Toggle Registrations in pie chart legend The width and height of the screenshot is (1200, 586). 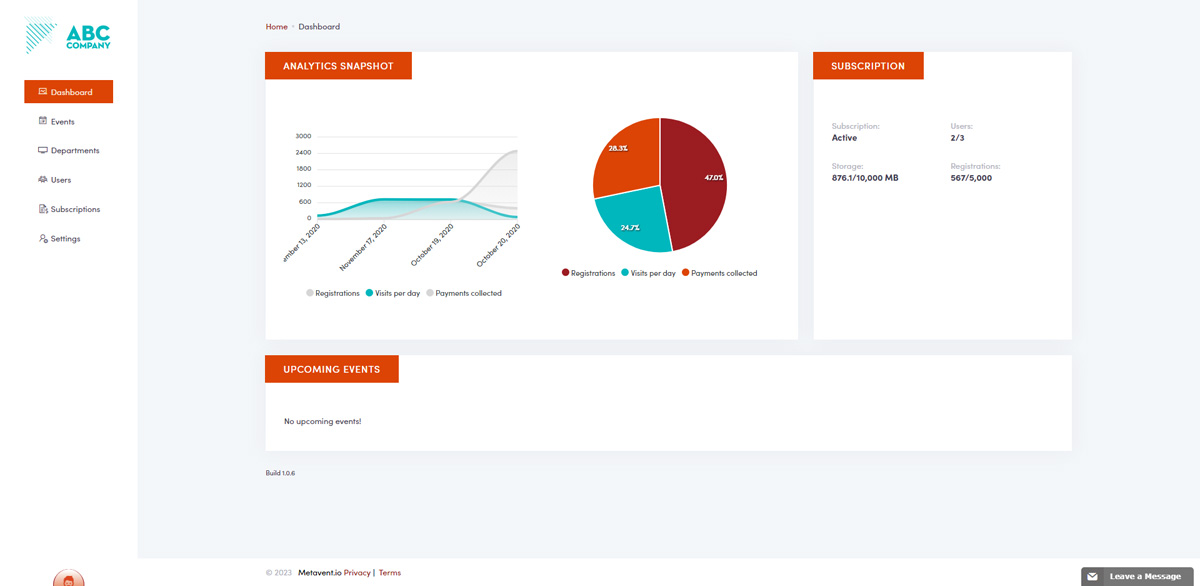pyautogui.click(x=588, y=273)
